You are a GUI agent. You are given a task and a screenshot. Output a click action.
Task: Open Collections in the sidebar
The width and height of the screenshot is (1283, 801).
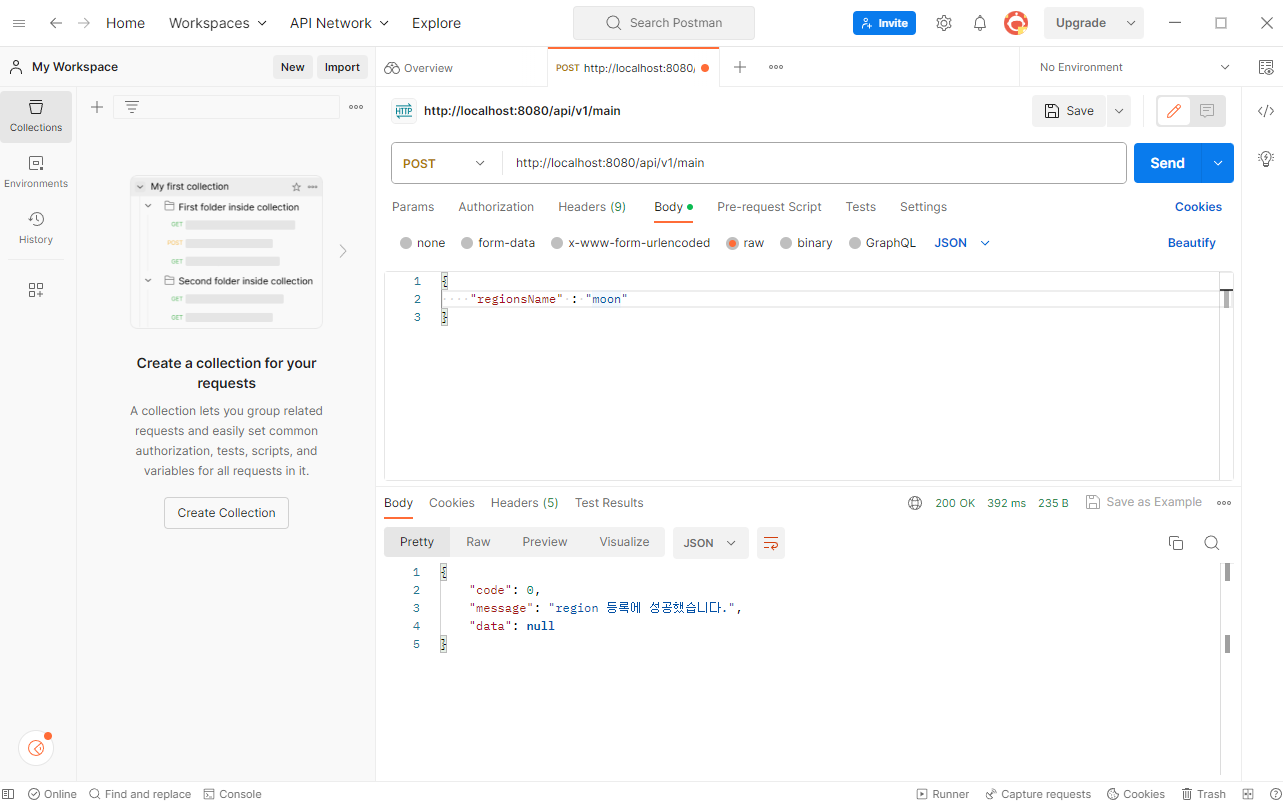[x=36, y=116]
